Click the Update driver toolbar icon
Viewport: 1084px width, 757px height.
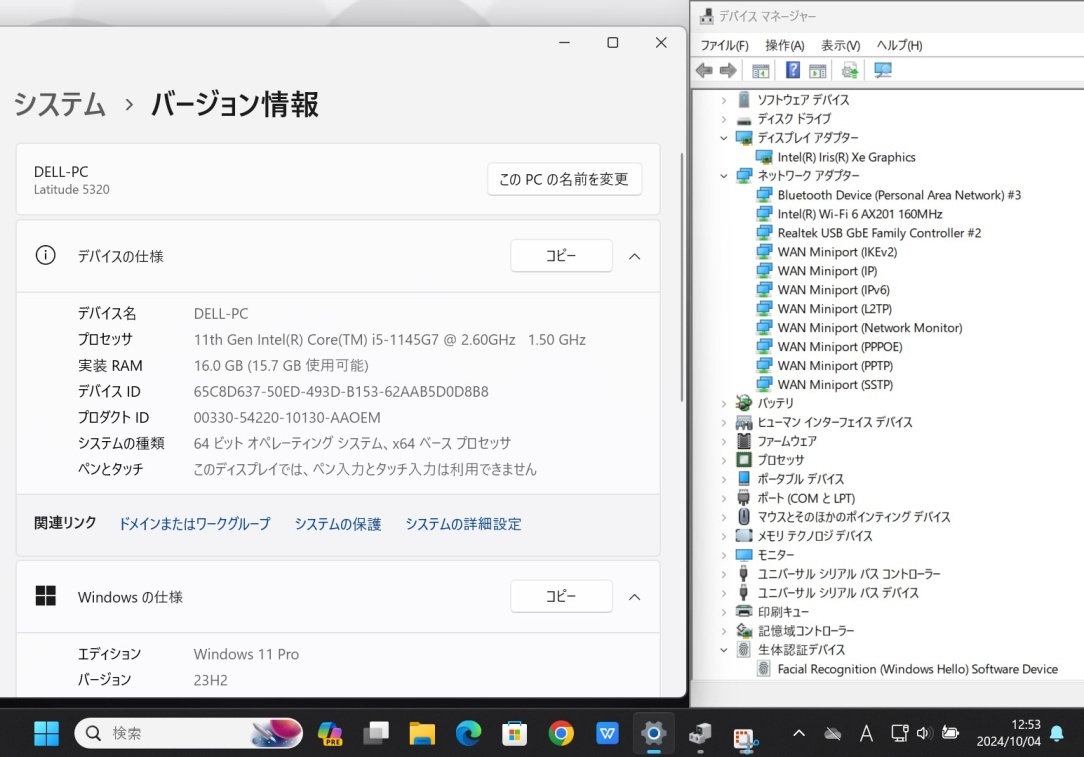[x=849, y=70]
